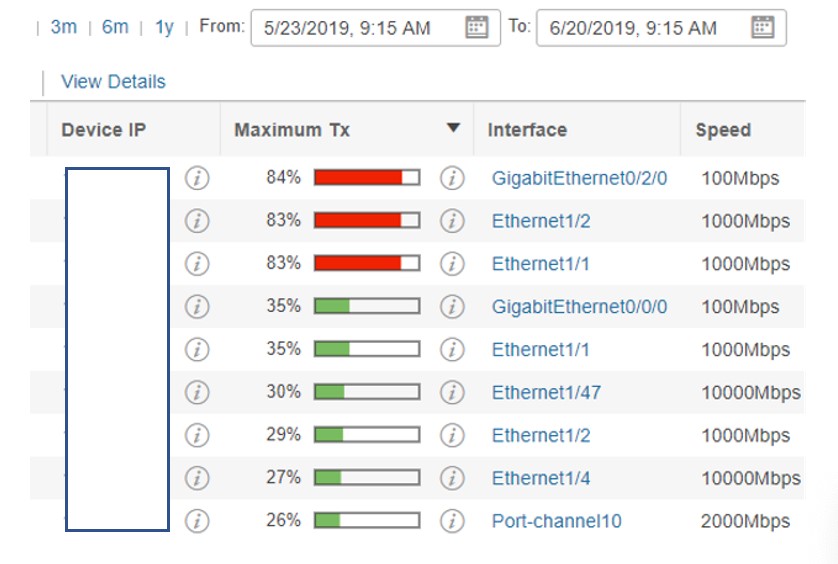Viewport: 838px width, 564px height.
Task: Click the 84% red utilization bar
Action: pos(367,177)
